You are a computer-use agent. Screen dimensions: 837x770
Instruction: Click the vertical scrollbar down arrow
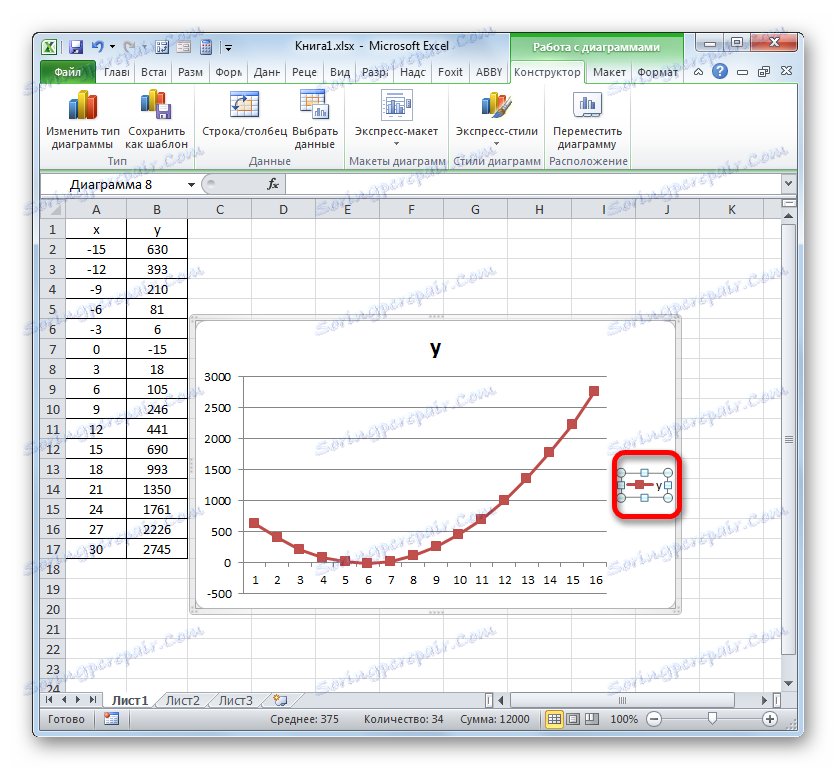click(788, 683)
